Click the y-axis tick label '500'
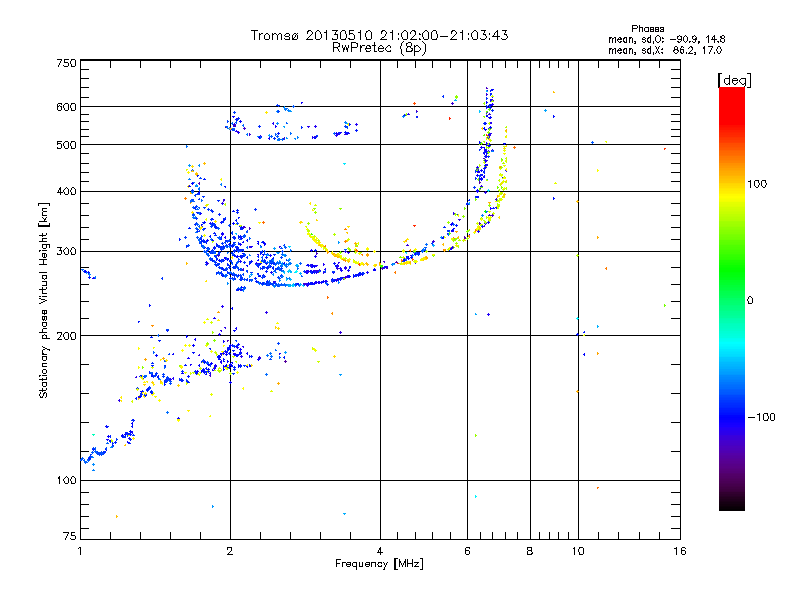Image resolution: width=800 pixels, height=600 pixels. [66, 144]
